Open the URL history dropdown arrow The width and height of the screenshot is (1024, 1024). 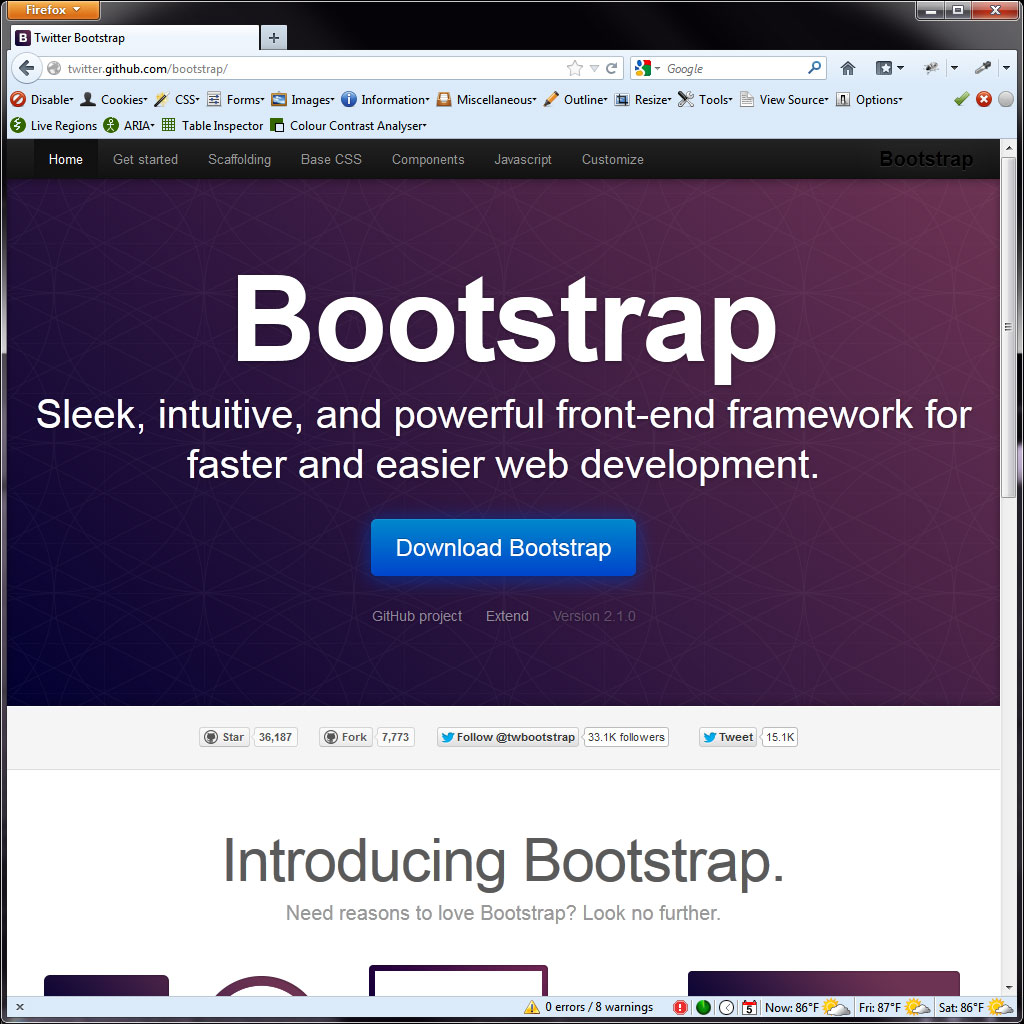click(594, 68)
